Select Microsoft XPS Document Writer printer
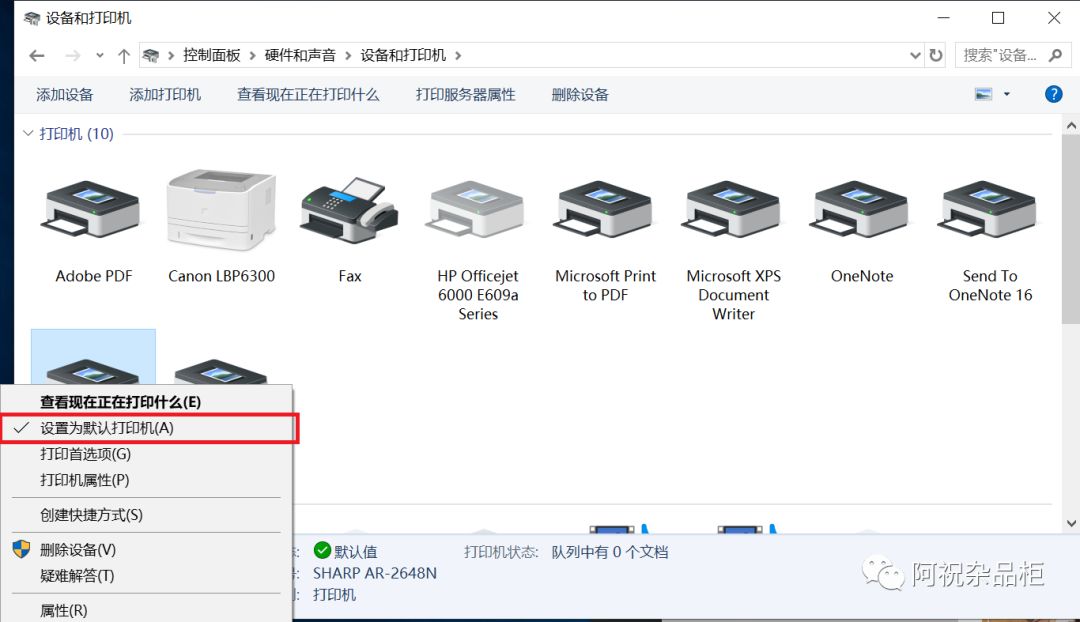Screen dimensions: 1080x622 733,209
